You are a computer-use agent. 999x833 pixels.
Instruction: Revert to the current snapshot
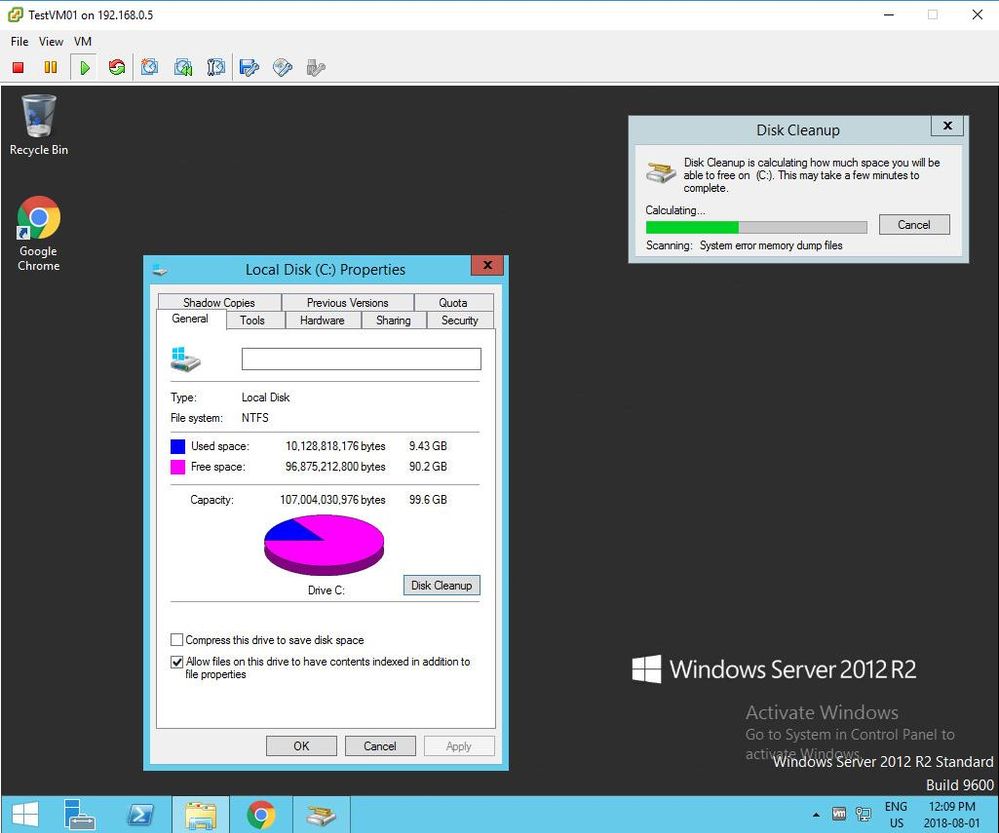point(183,68)
